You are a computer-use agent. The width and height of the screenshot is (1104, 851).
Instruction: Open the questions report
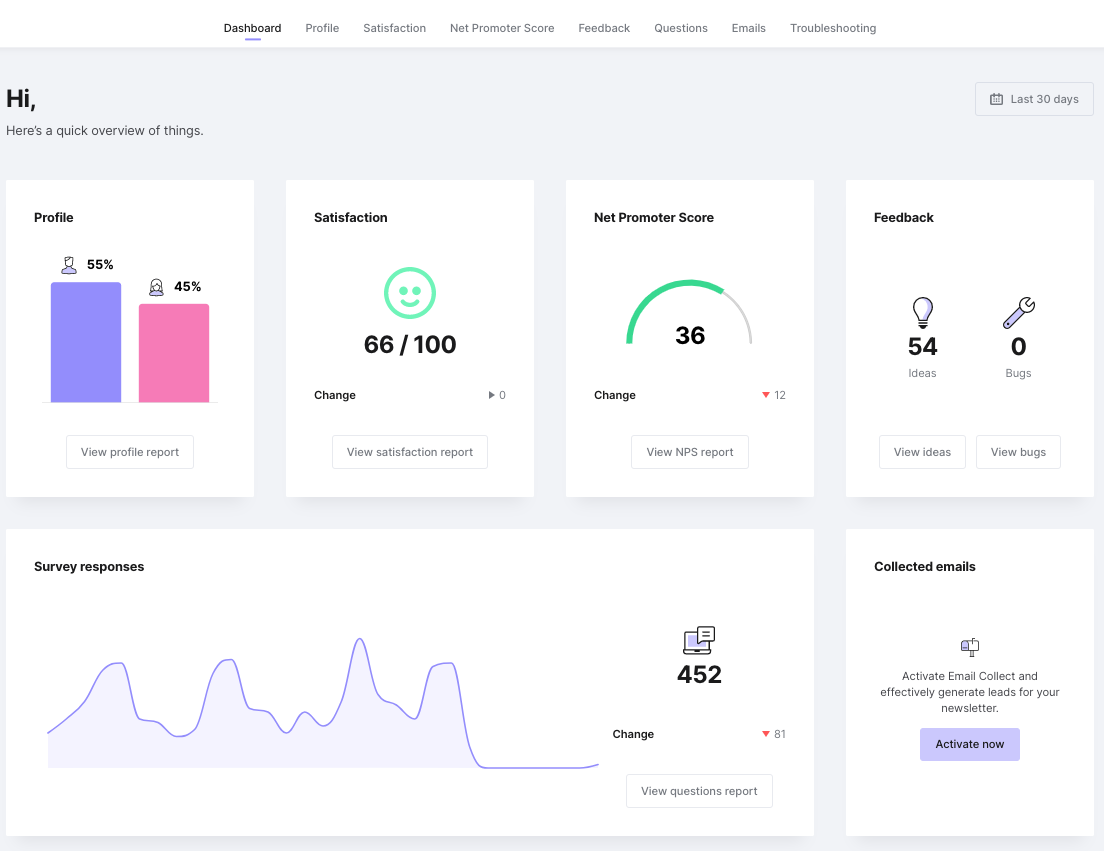[x=698, y=790]
